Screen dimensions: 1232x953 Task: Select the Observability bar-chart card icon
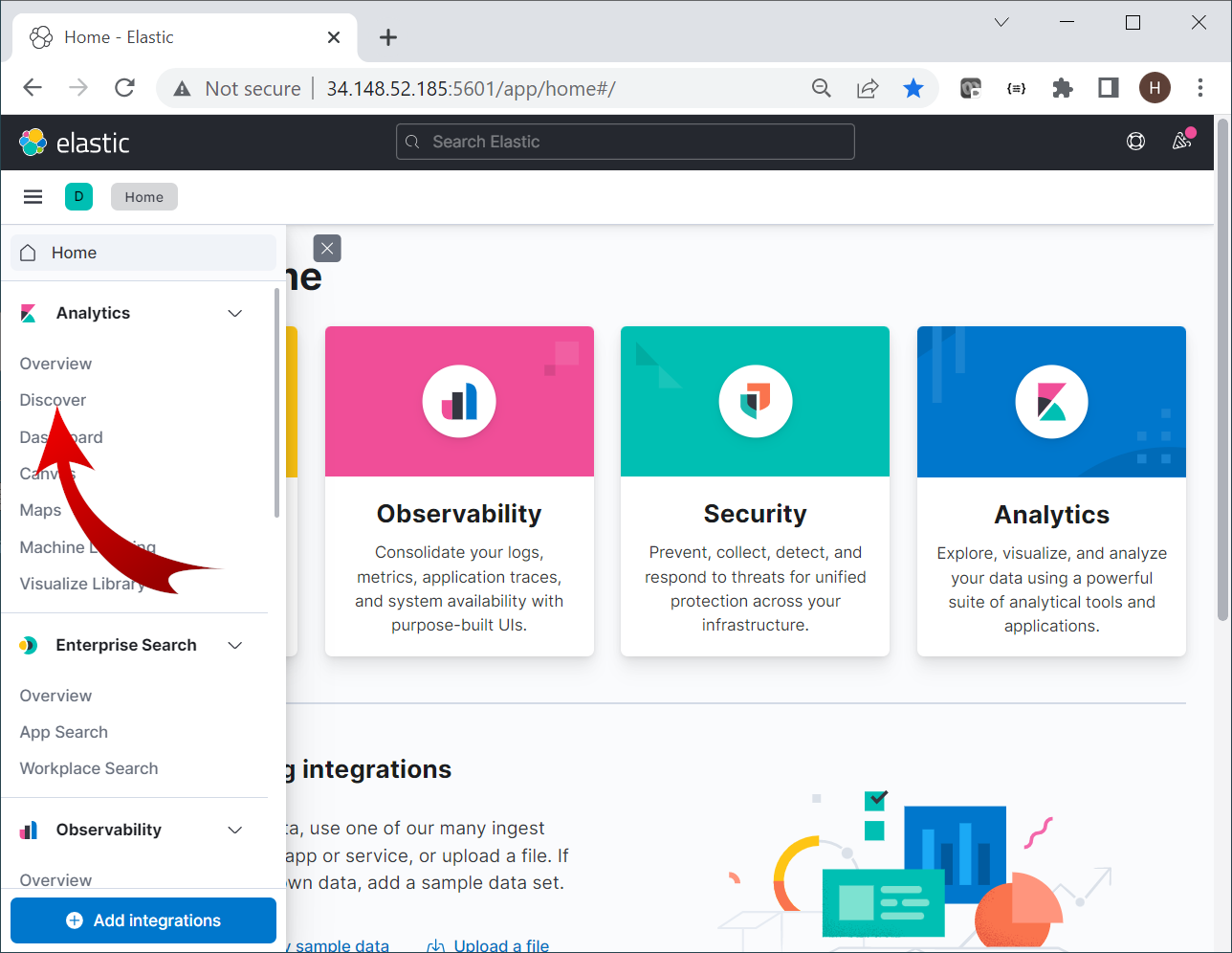pyautogui.click(x=458, y=401)
